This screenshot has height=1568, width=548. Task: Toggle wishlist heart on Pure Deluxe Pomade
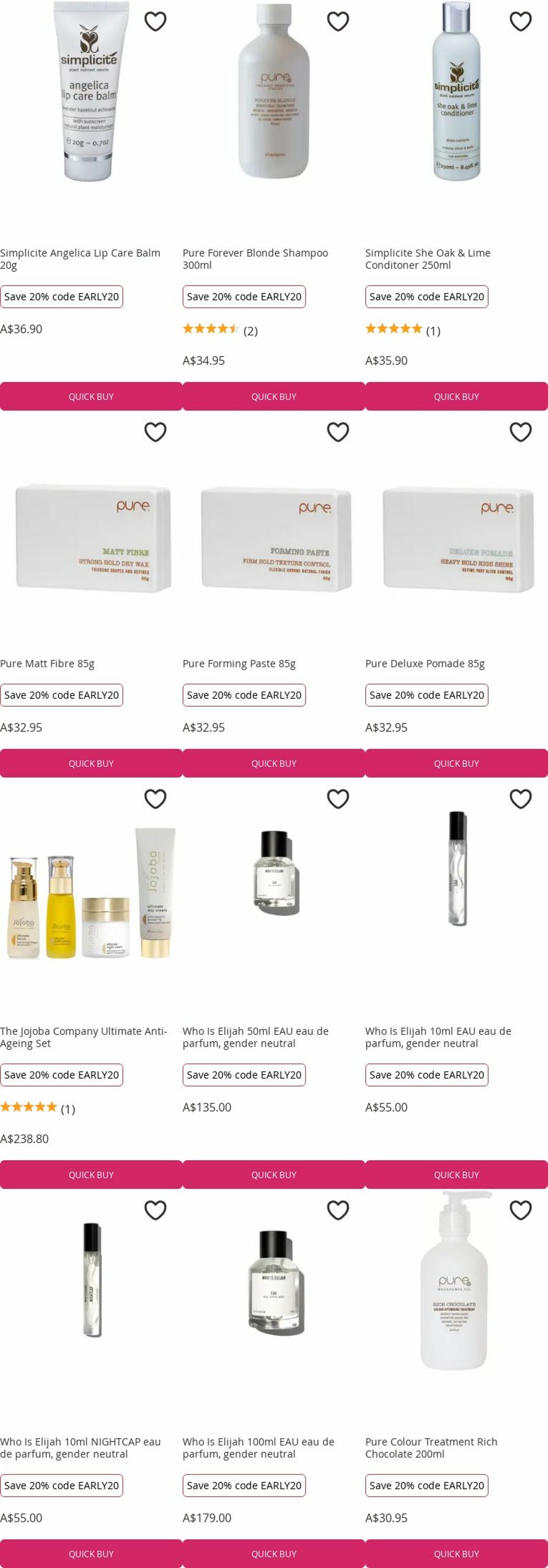(x=520, y=432)
